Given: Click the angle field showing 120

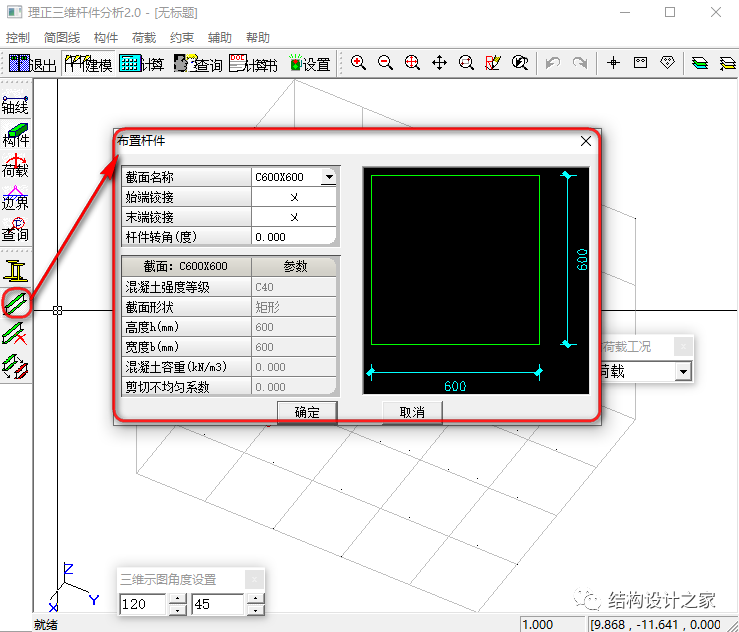Looking at the screenshot, I should 143,604.
